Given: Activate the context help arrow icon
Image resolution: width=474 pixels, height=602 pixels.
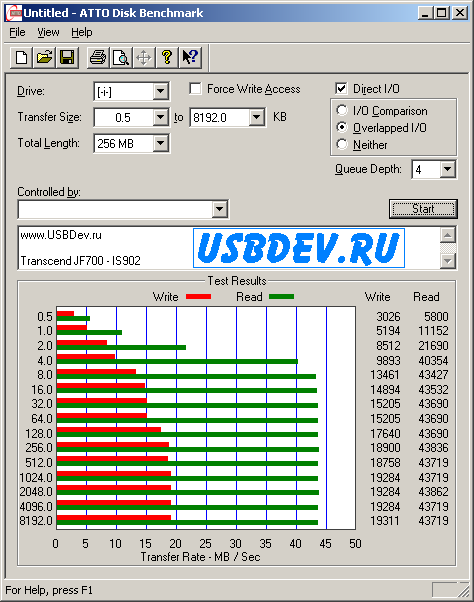Looking at the screenshot, I should coord(190,58).
